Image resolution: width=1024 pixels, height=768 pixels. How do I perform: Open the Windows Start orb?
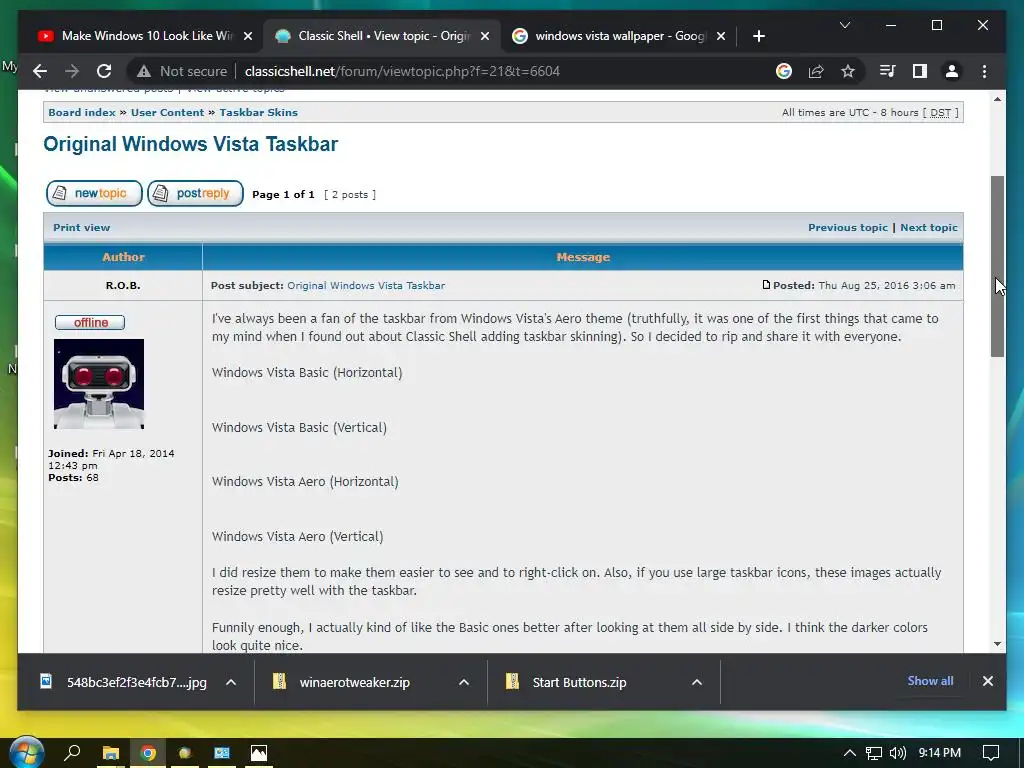coord(25,752)
